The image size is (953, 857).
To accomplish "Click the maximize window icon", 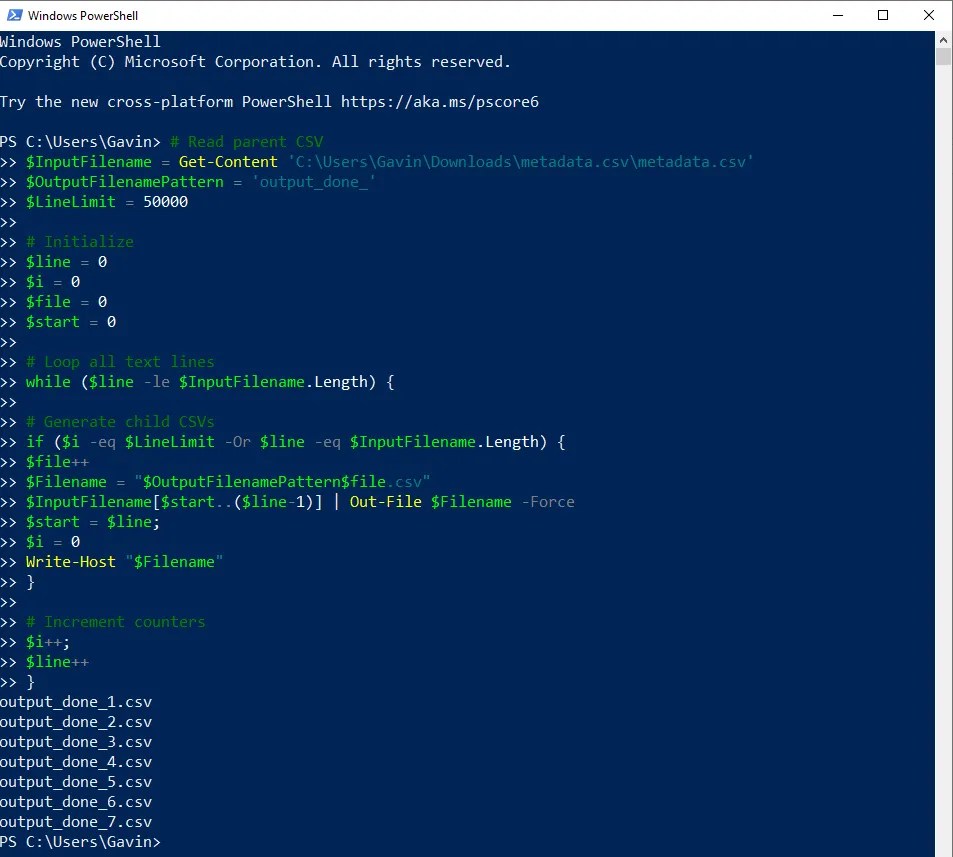I will (x=883, y=15).
